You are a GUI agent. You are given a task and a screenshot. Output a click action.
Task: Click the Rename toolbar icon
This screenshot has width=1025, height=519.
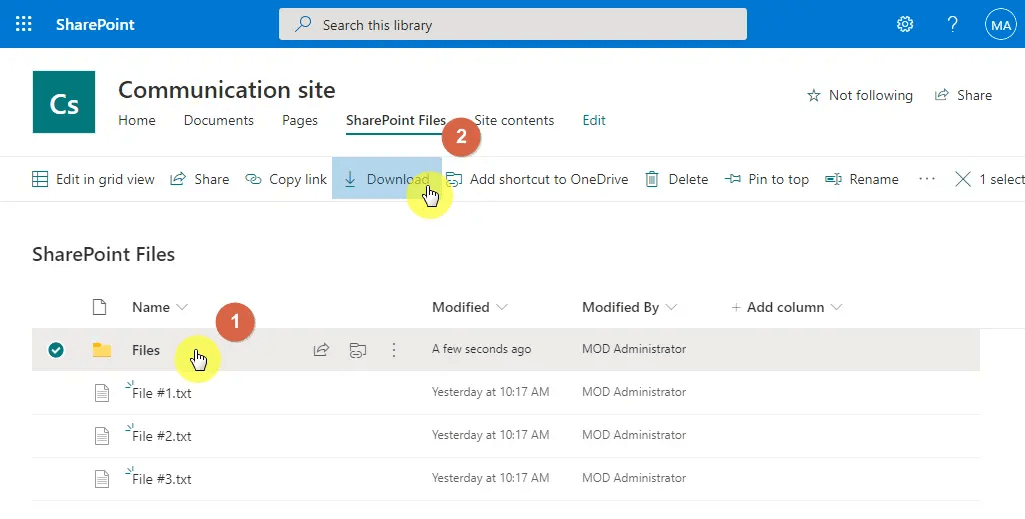(833, 180)
